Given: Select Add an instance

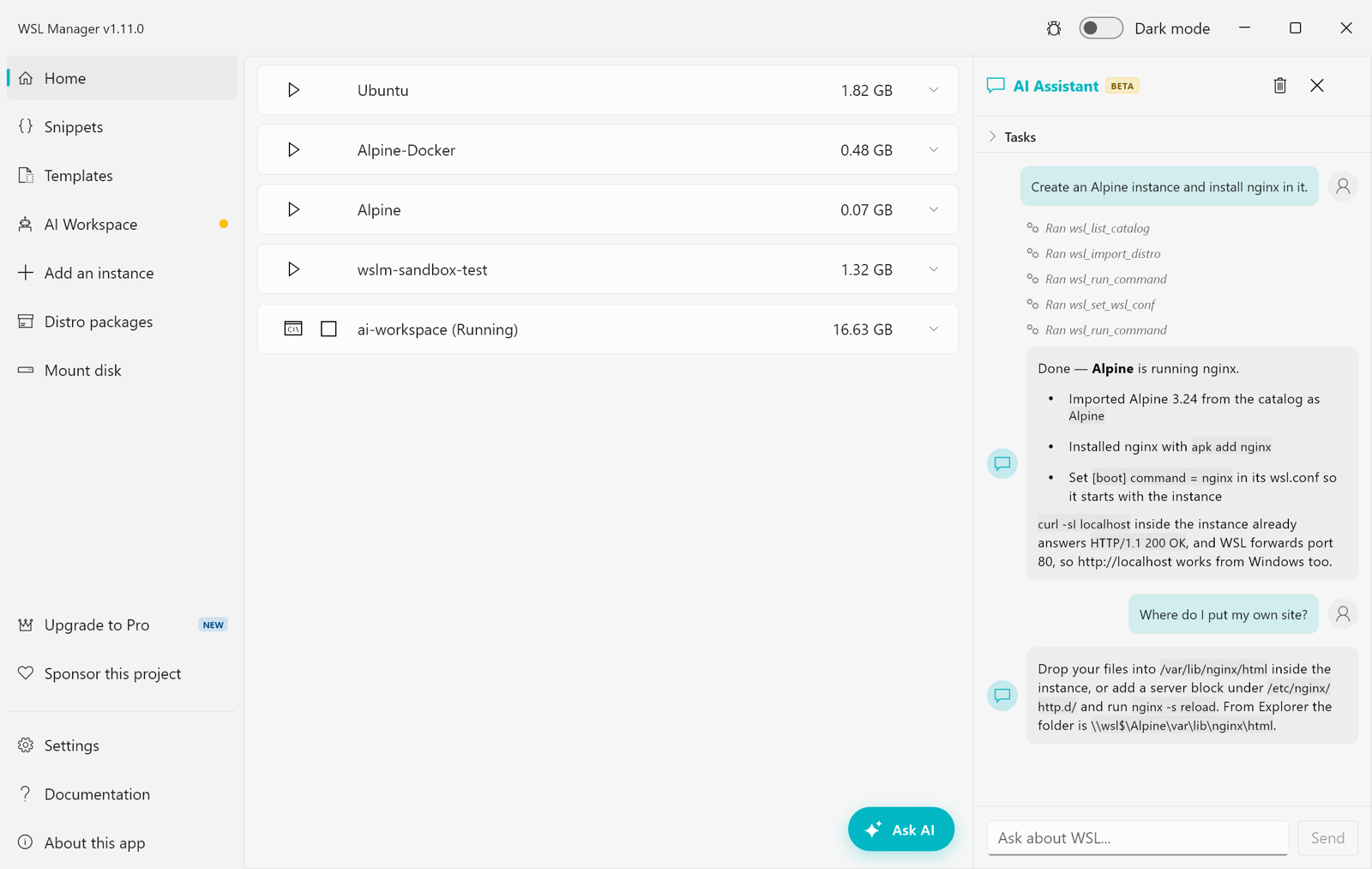Looking at the screenshot, I should point(122,273).
